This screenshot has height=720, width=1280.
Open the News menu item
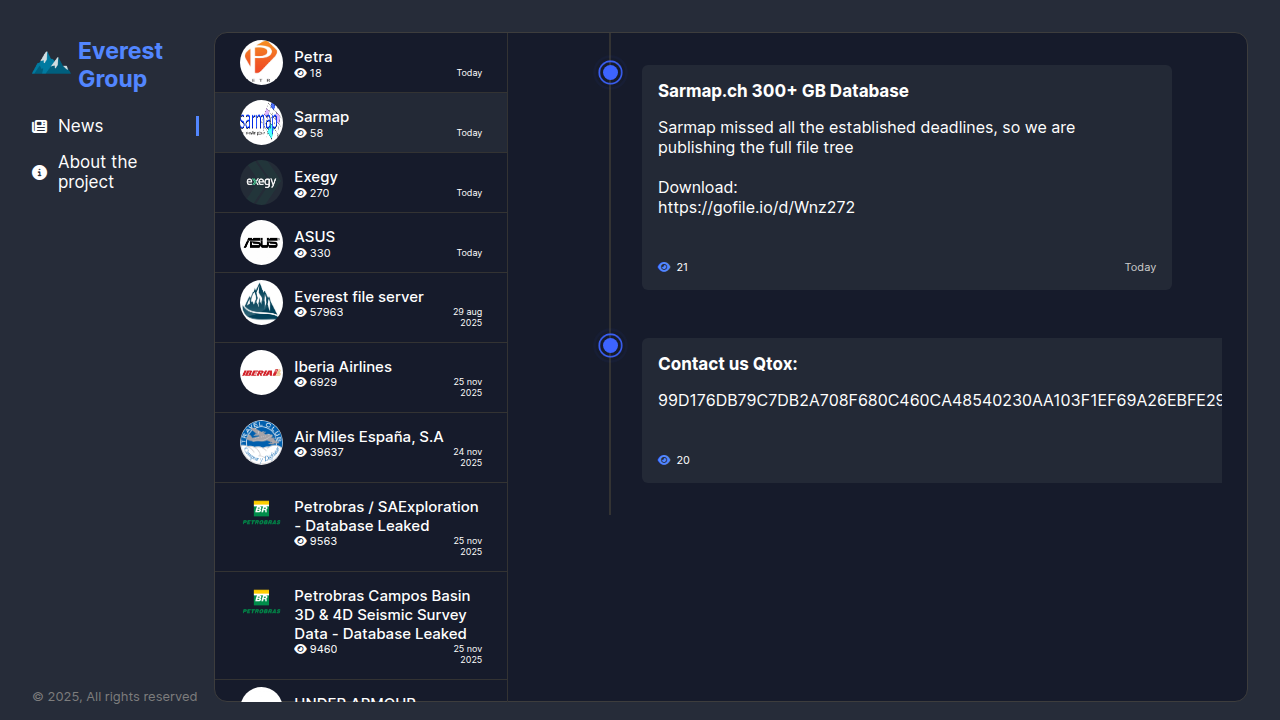(80, 126)
